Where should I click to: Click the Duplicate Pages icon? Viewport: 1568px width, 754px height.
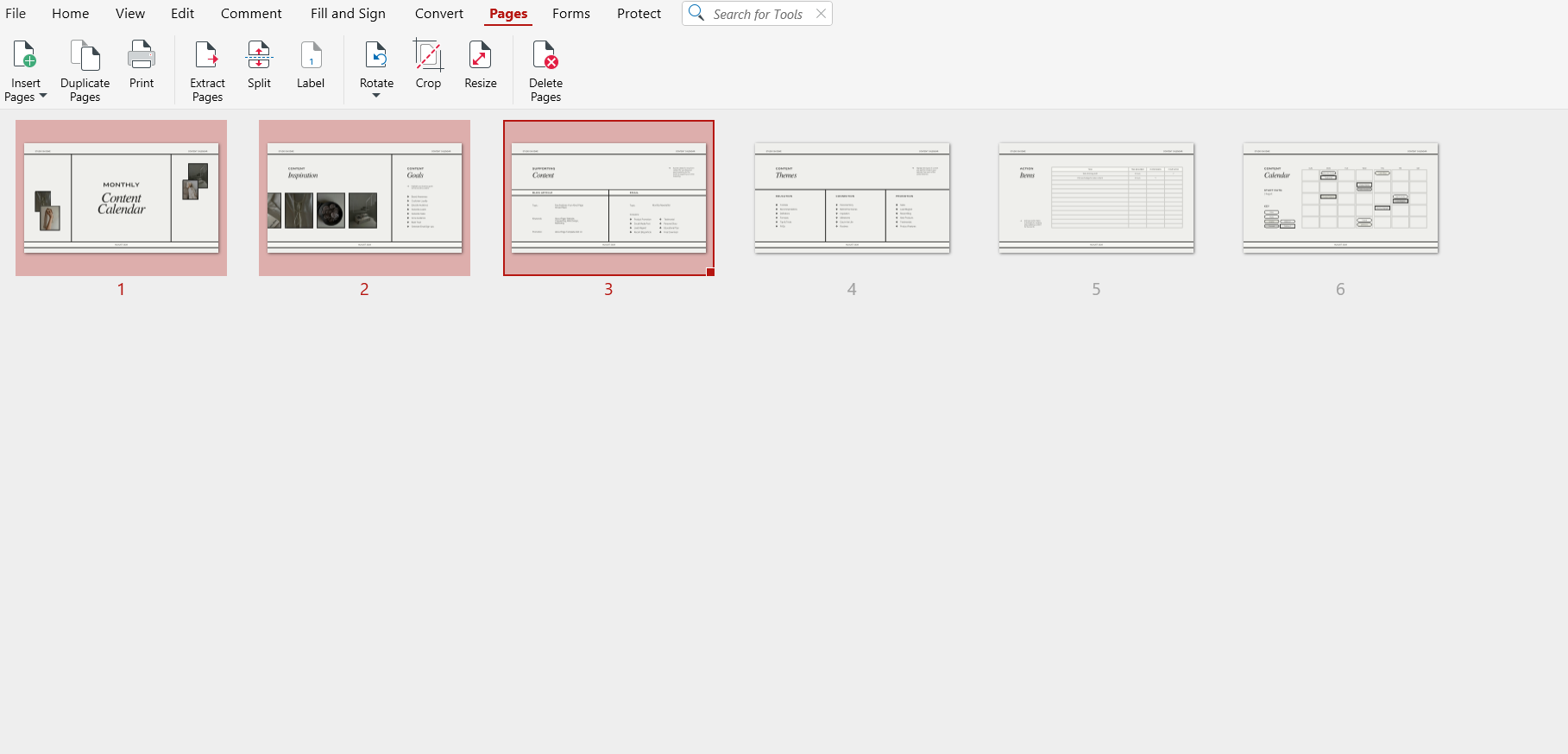click(x=85, y=55)
